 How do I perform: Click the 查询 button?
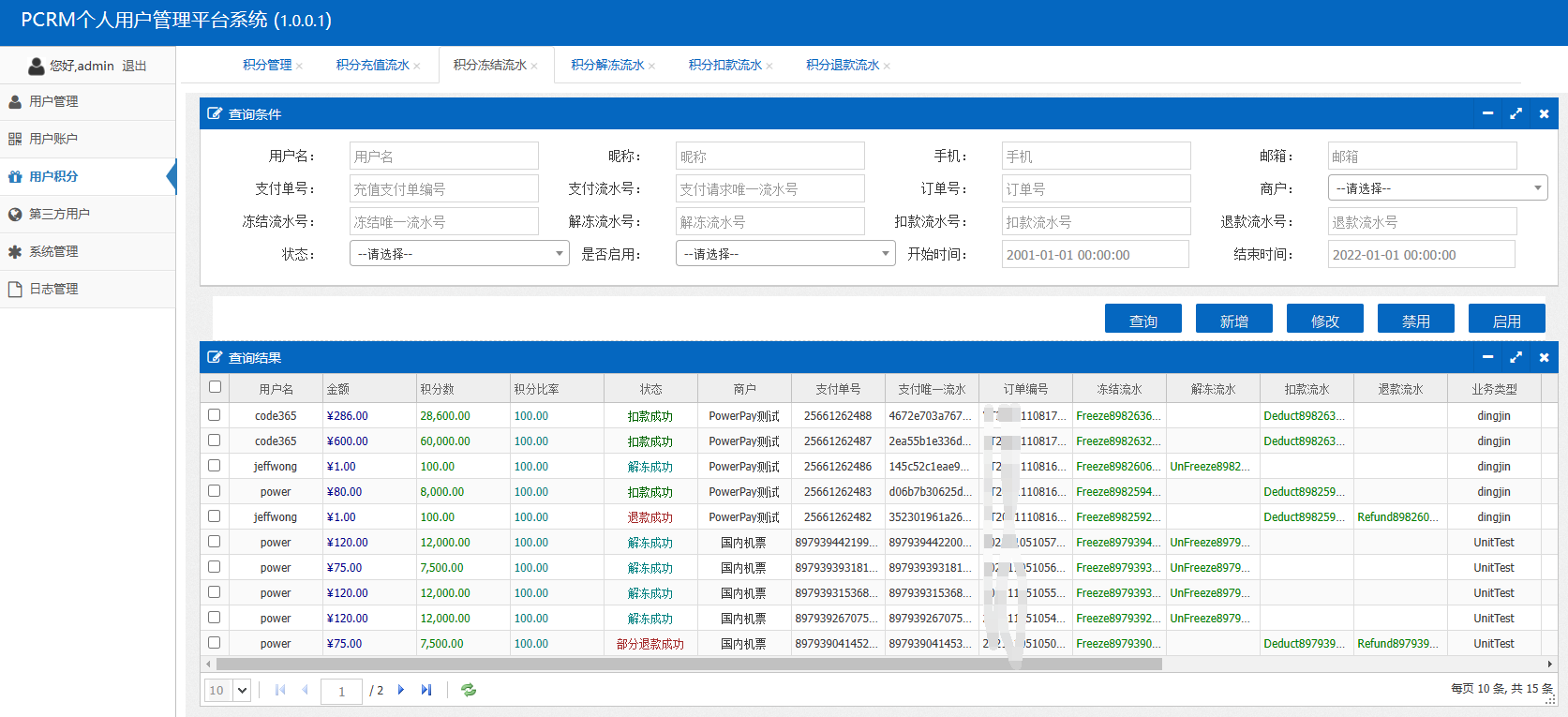[x=1142, y=320]
